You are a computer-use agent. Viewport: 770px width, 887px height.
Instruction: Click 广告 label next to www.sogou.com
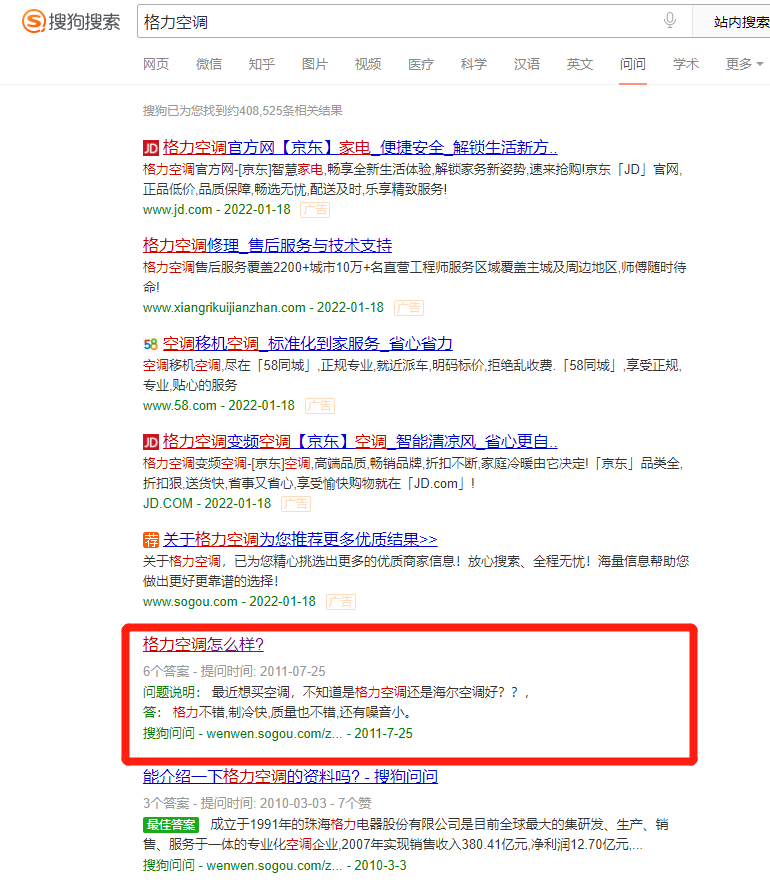341,601
